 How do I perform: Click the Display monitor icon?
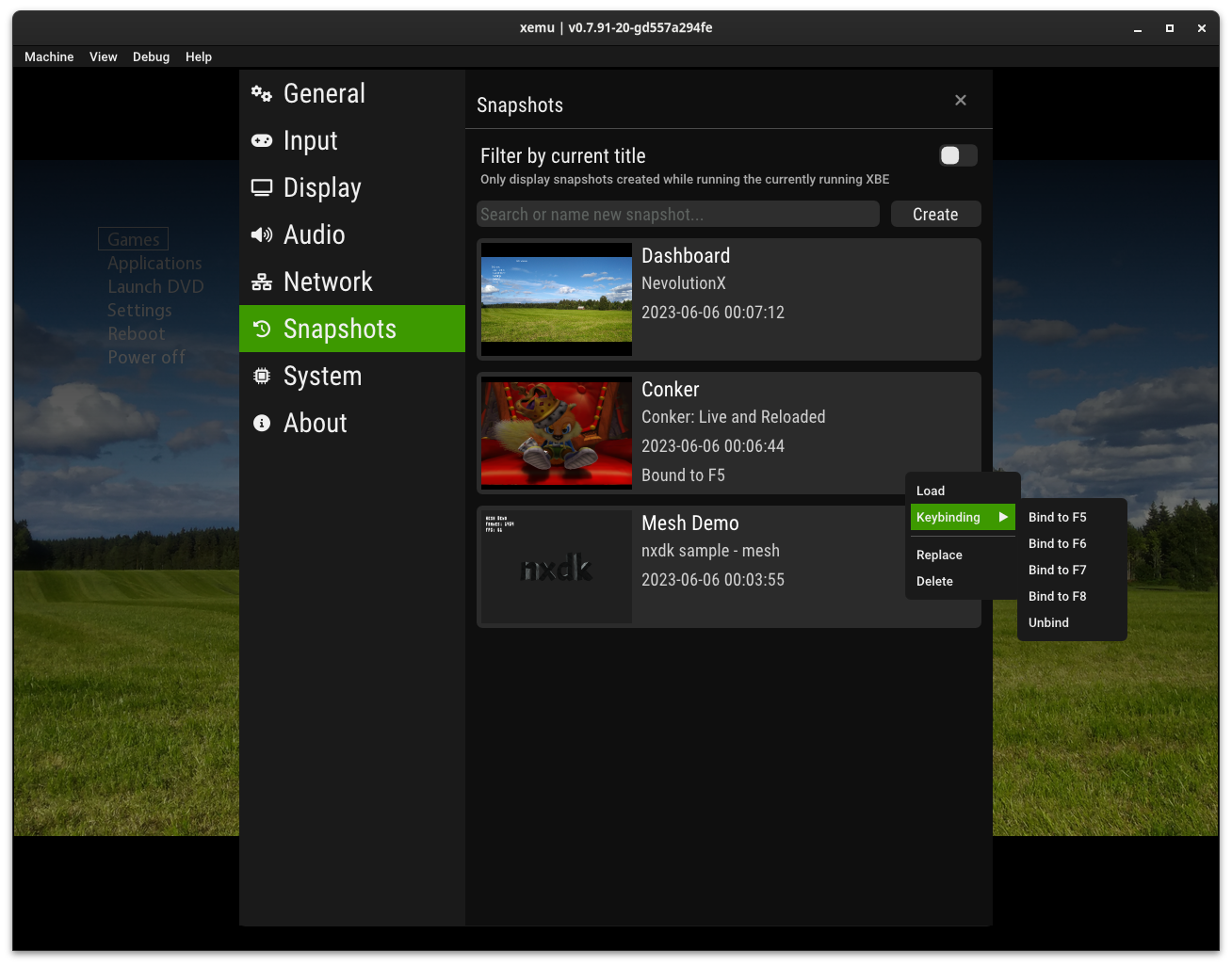point(262,187)
